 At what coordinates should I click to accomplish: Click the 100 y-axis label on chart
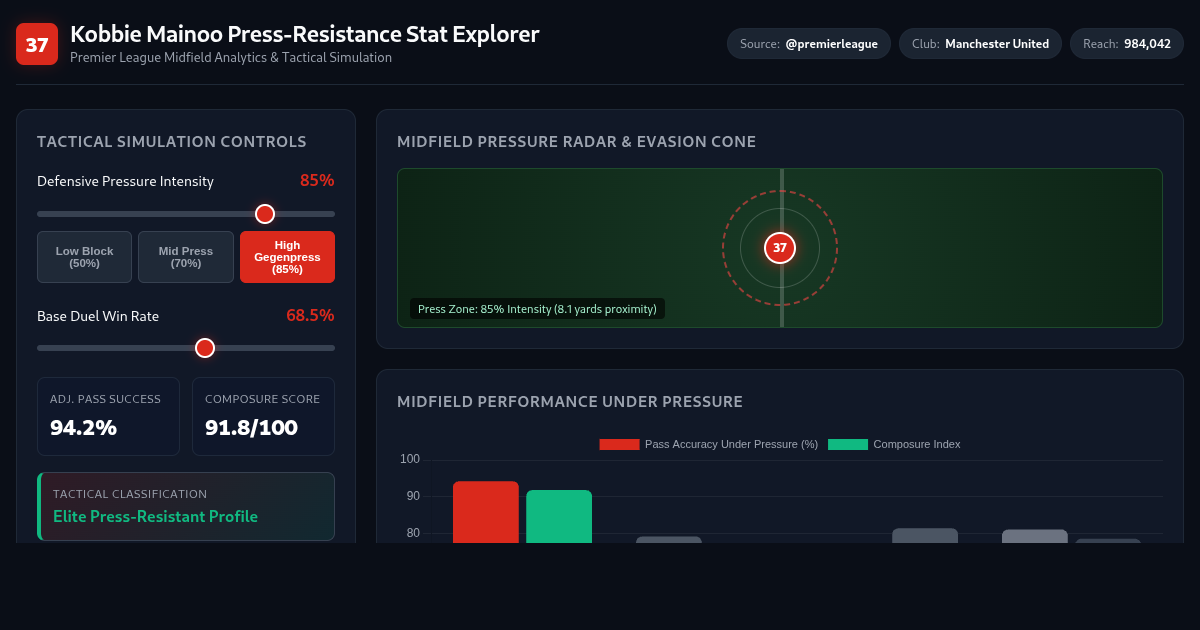pos(410,459)
